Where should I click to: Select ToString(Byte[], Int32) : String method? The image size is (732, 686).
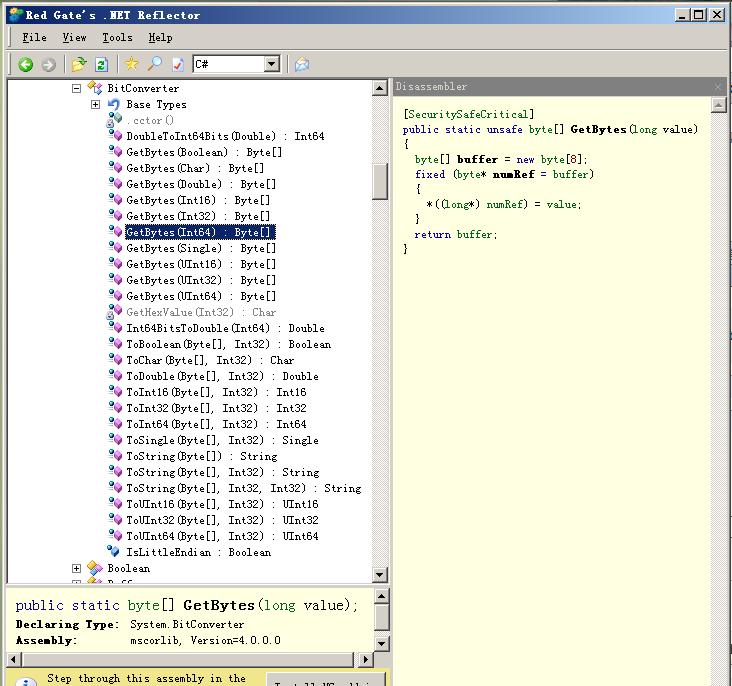coord(223,472)
